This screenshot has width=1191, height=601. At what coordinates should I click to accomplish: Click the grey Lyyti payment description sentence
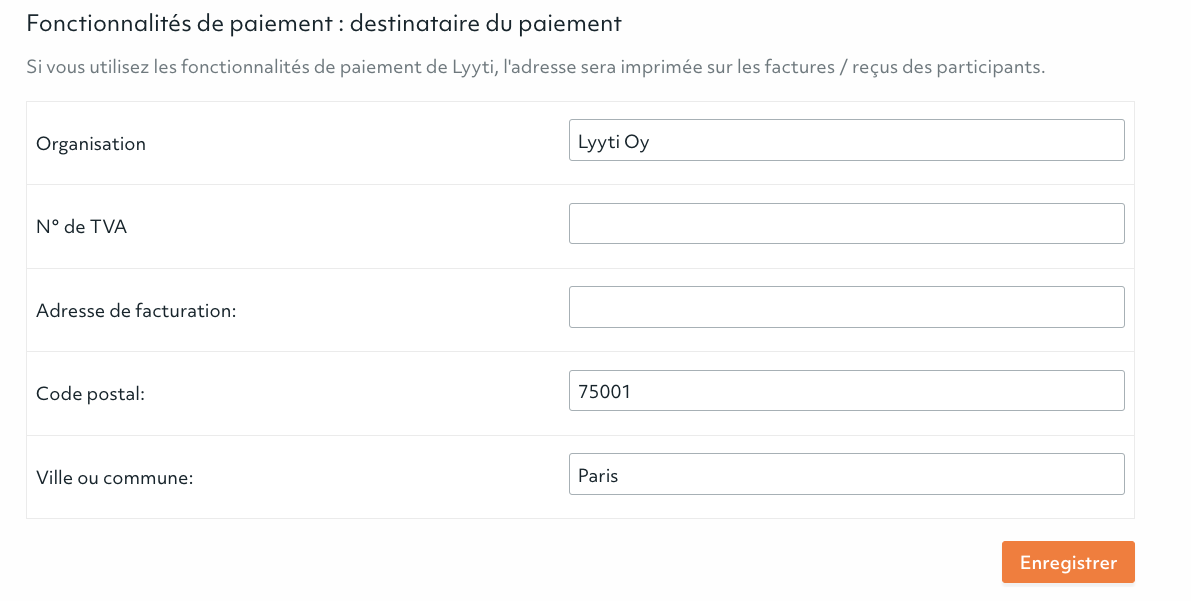coord(535,67)
